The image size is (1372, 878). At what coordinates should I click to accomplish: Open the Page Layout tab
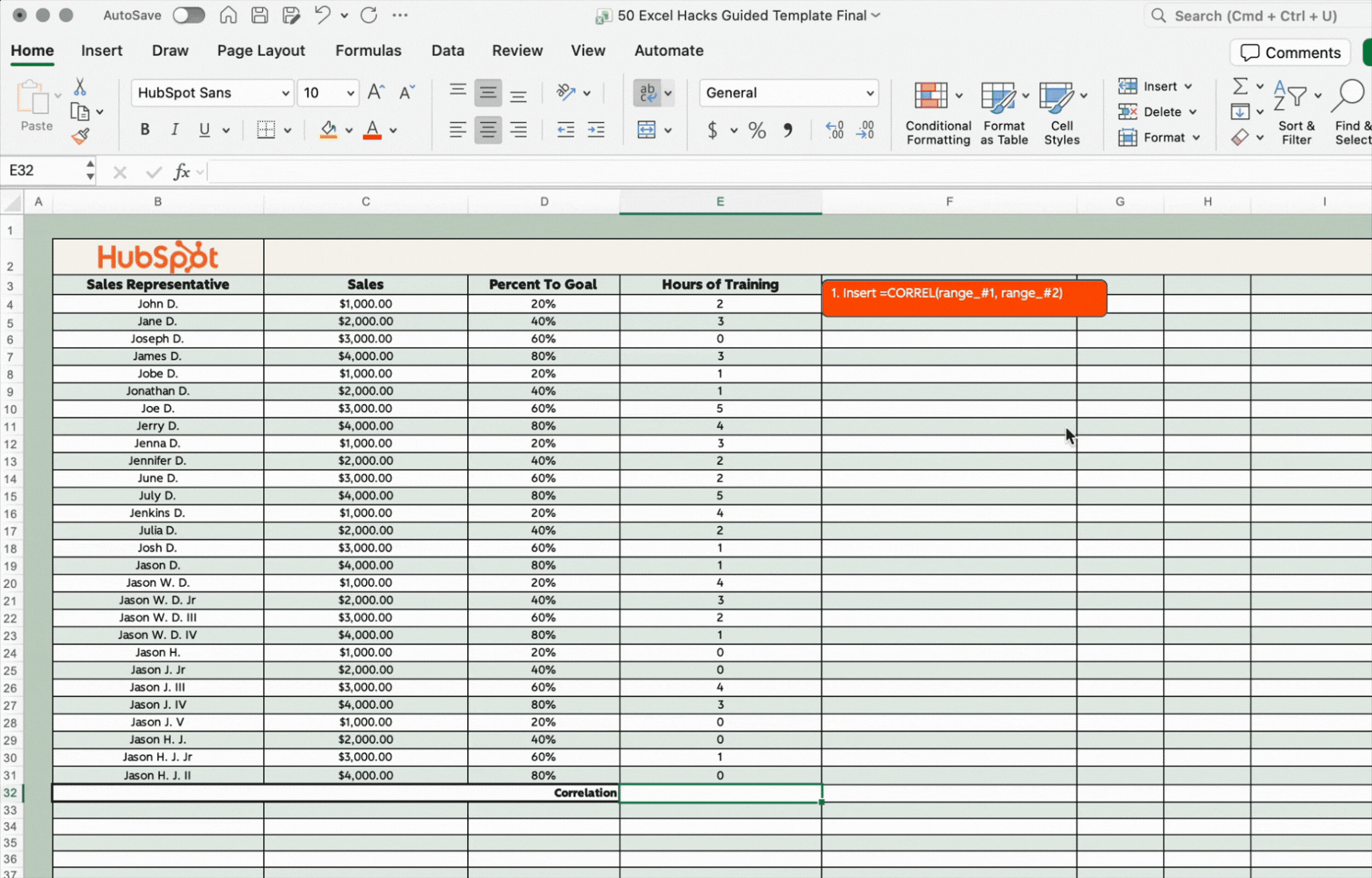(x=261, y=51)
